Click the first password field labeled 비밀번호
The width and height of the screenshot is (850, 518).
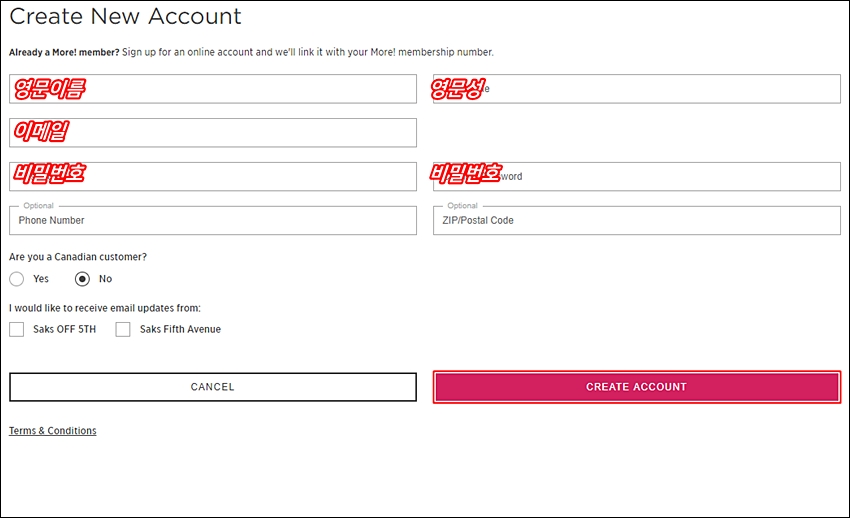pyautogui.click(x=212, y=177)
